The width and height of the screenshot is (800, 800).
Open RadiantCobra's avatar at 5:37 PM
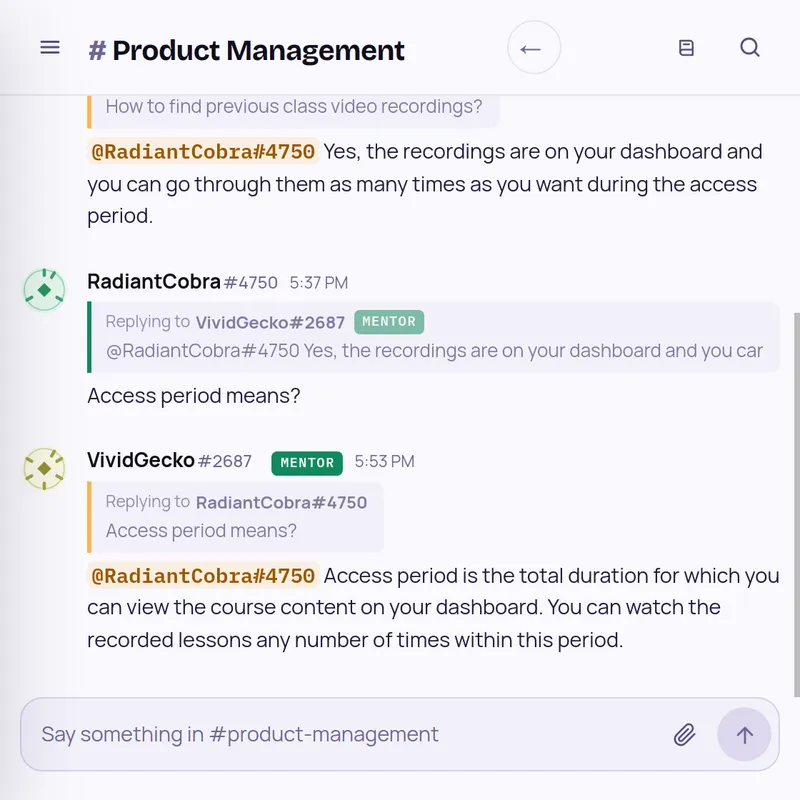[x=44, y=289]
